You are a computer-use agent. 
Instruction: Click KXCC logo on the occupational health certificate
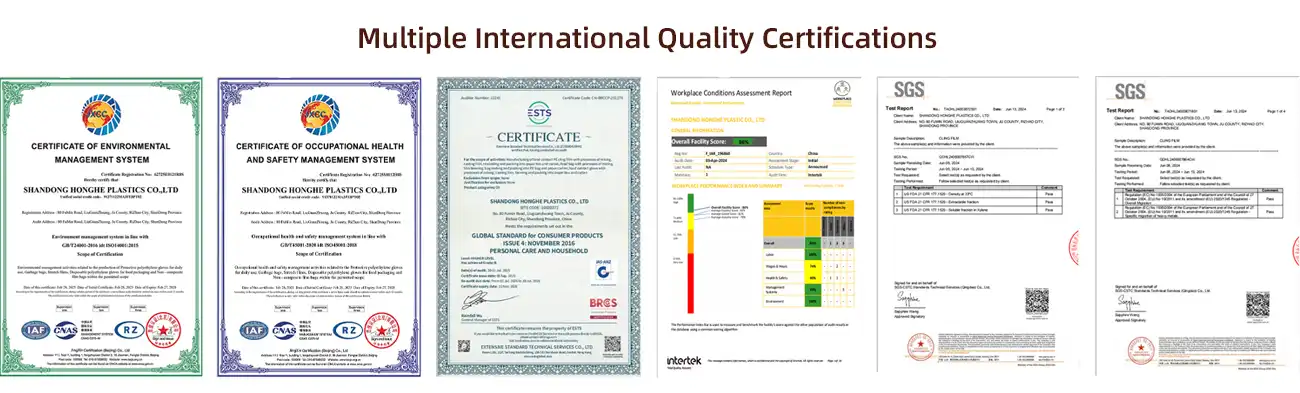pyautogui.click(x=319, y=116)
